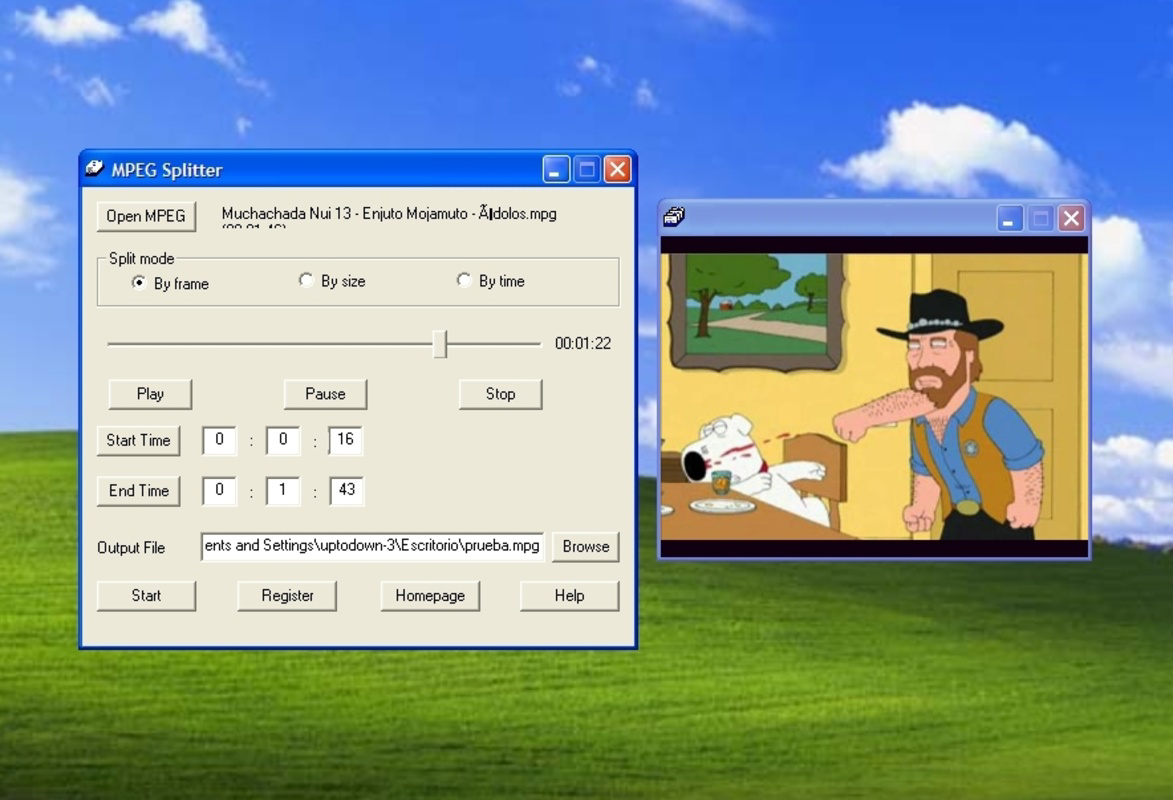
Task: Close the video preview window
Action: point(1071,219)
